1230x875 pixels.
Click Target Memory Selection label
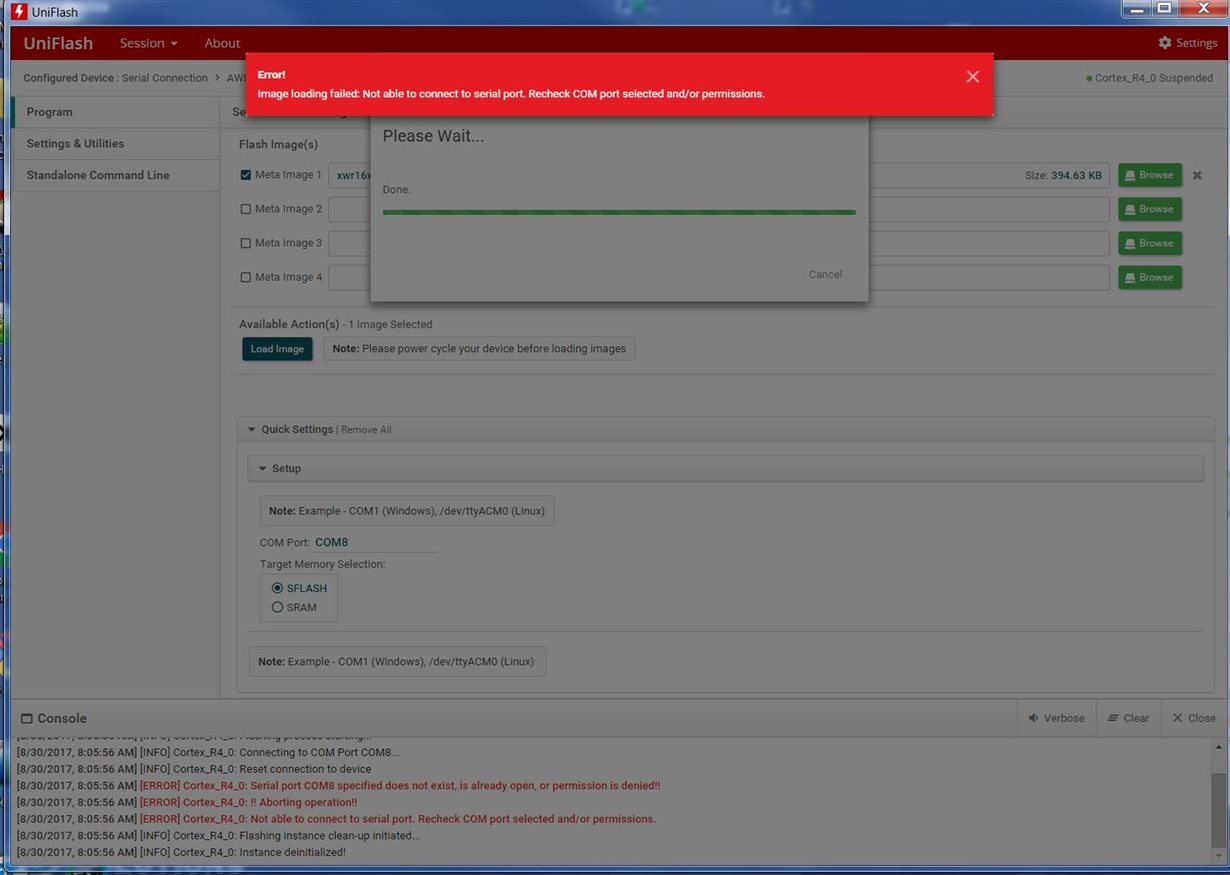322,564
